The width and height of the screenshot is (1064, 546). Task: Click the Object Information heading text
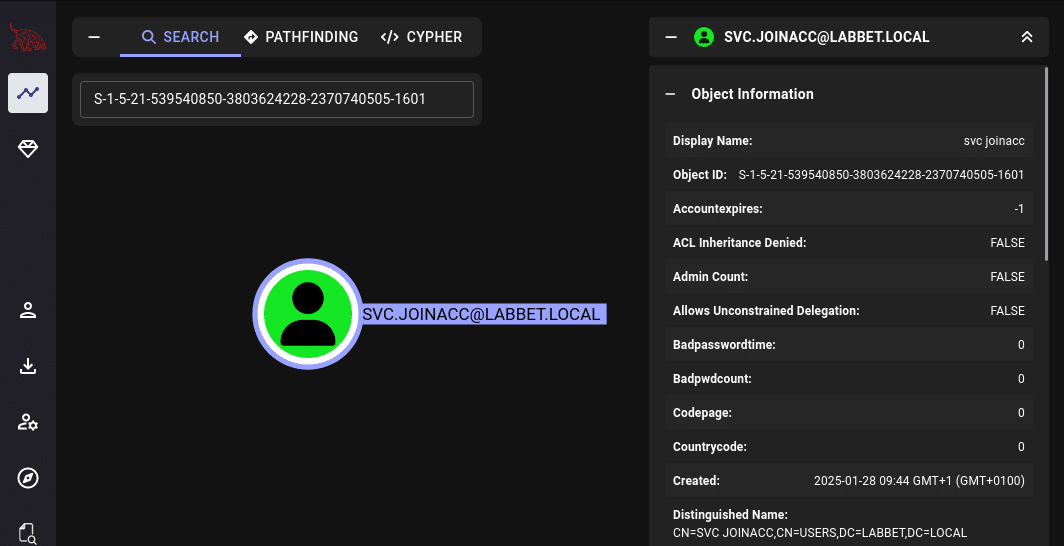(x=753, y=94)
